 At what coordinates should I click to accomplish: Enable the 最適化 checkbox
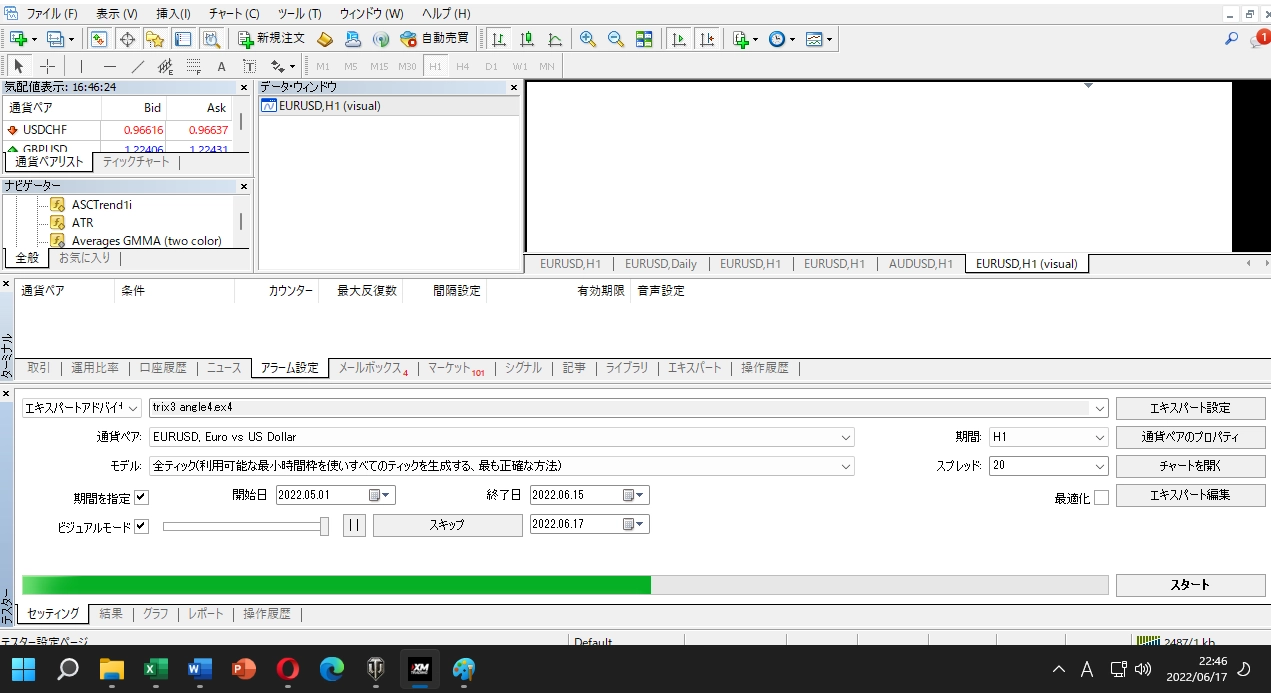[1101, 497]
